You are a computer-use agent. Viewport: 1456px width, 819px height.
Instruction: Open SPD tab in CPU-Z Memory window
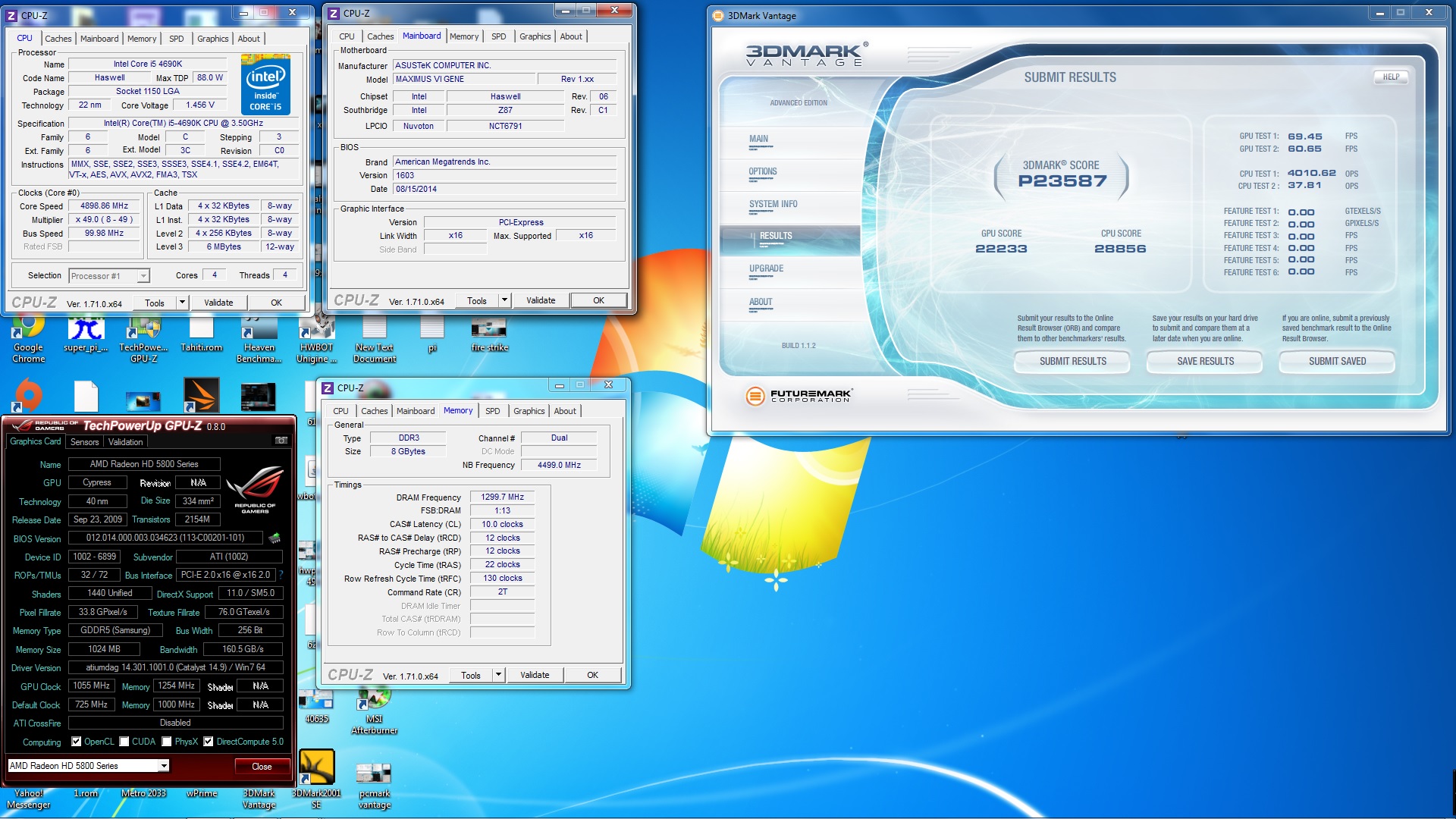click(x=492, y=411)
